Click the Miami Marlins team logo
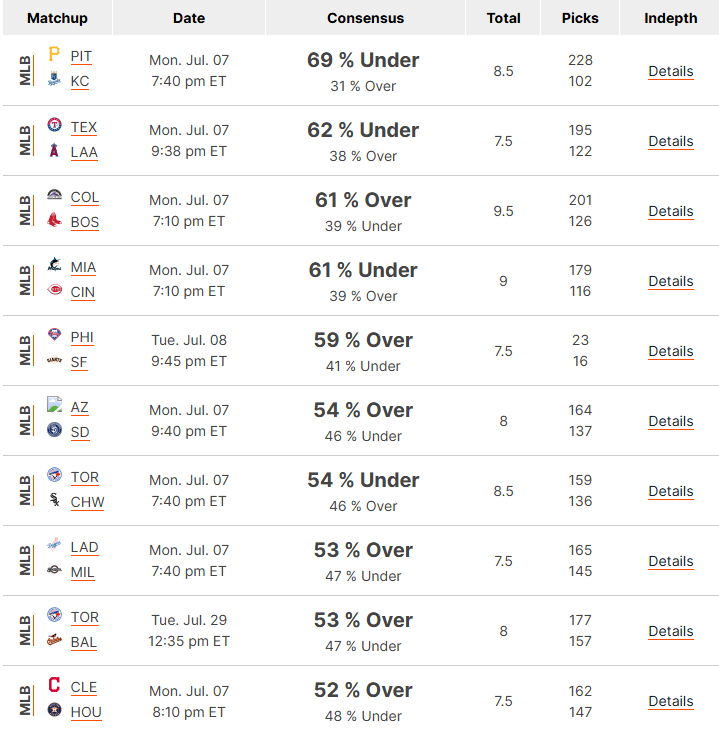This screenshot has width=719, height=733. (54, 265)
